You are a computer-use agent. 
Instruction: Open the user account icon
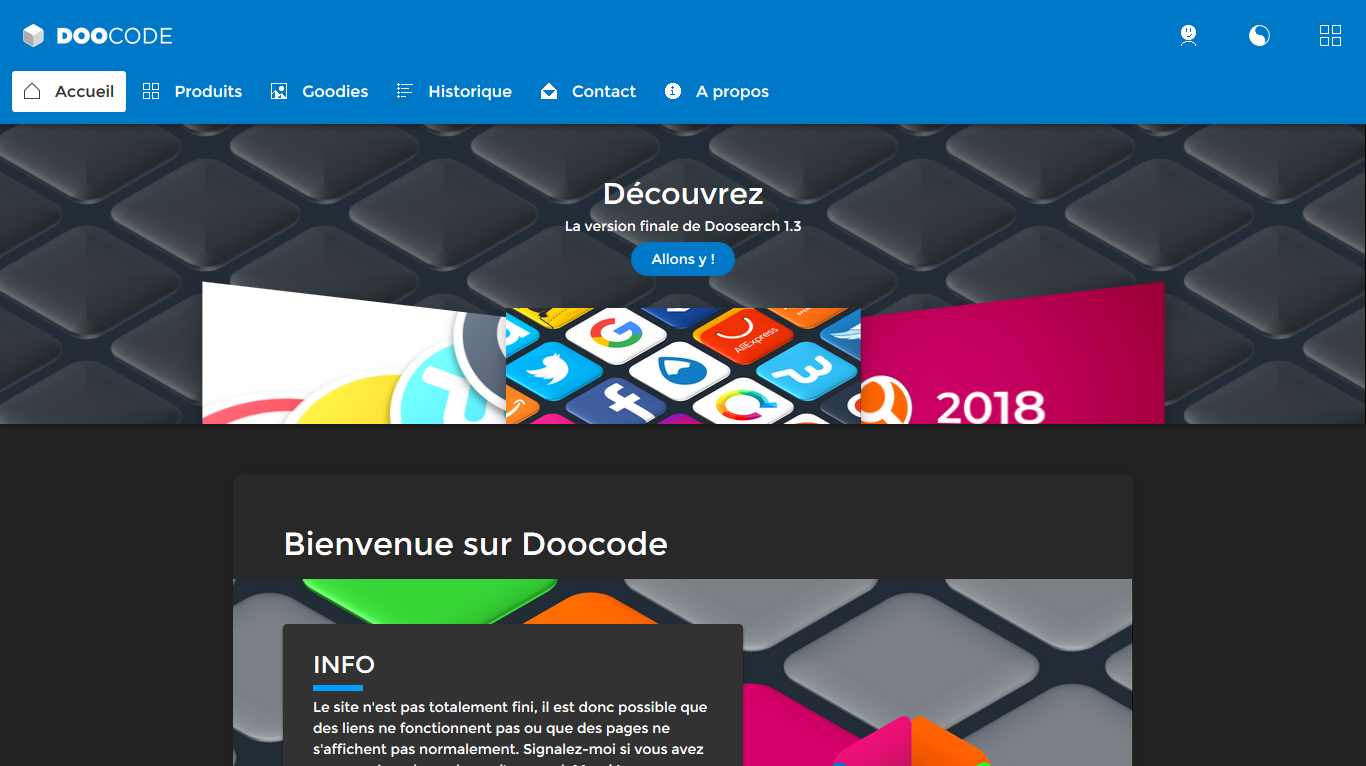coord(1188,36)
